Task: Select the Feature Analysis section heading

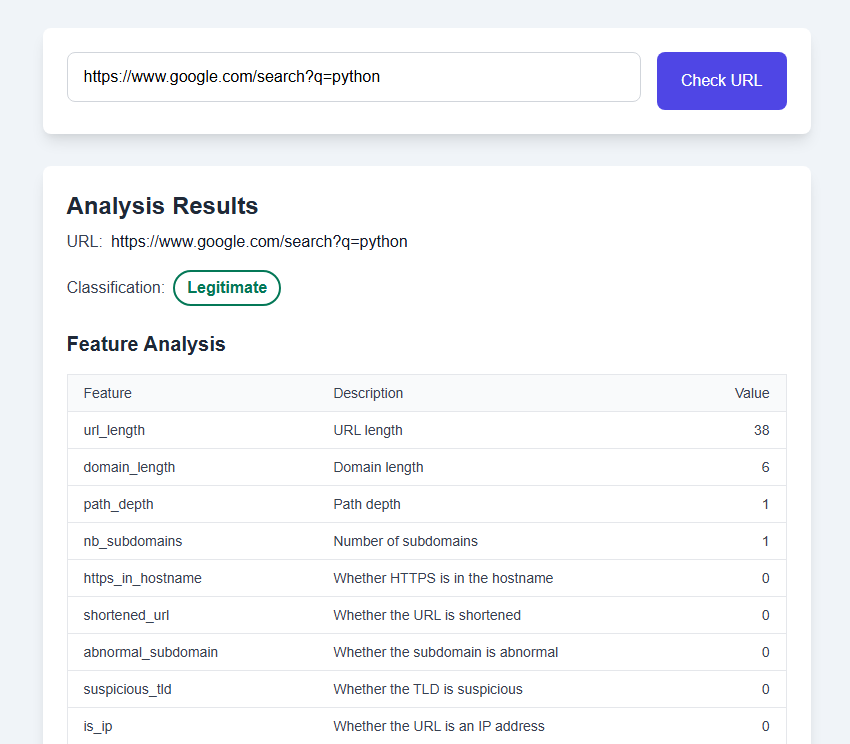Action: pos(146,344)
